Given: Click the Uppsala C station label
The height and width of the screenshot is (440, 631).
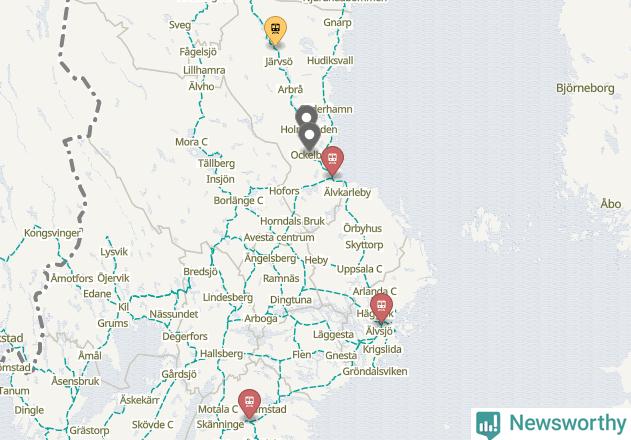Looking at the screenshot, I should tap(359, 269).
